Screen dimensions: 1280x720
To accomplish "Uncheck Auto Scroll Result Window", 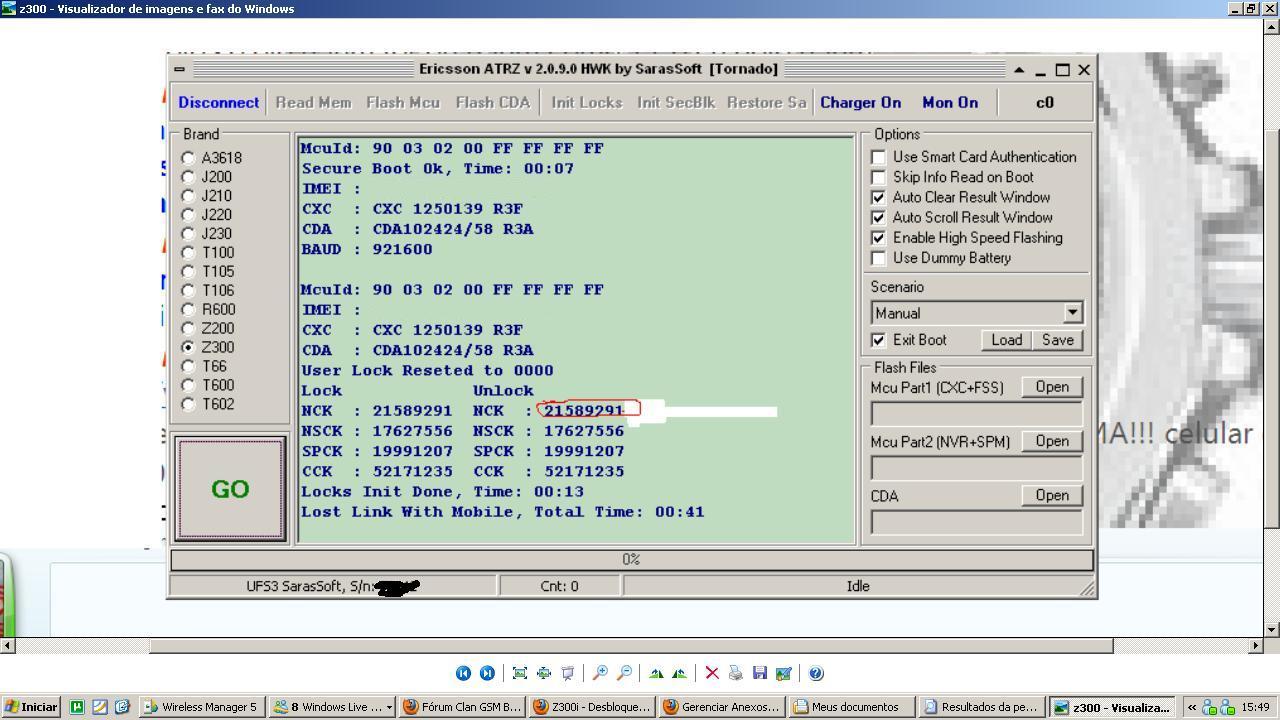I will click(x=878, y=217).
